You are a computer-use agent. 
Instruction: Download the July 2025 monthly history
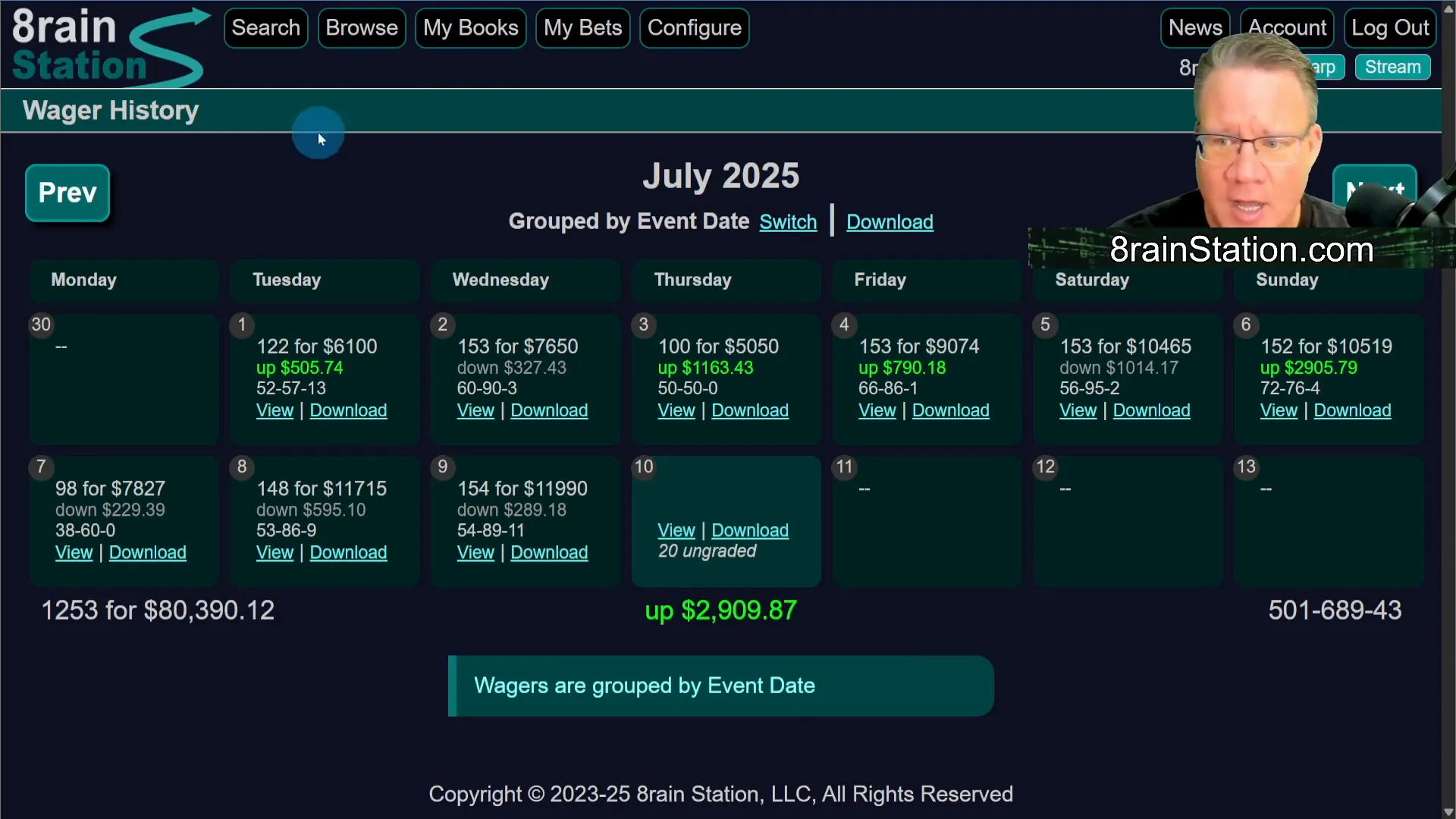[x=890, y=222]
